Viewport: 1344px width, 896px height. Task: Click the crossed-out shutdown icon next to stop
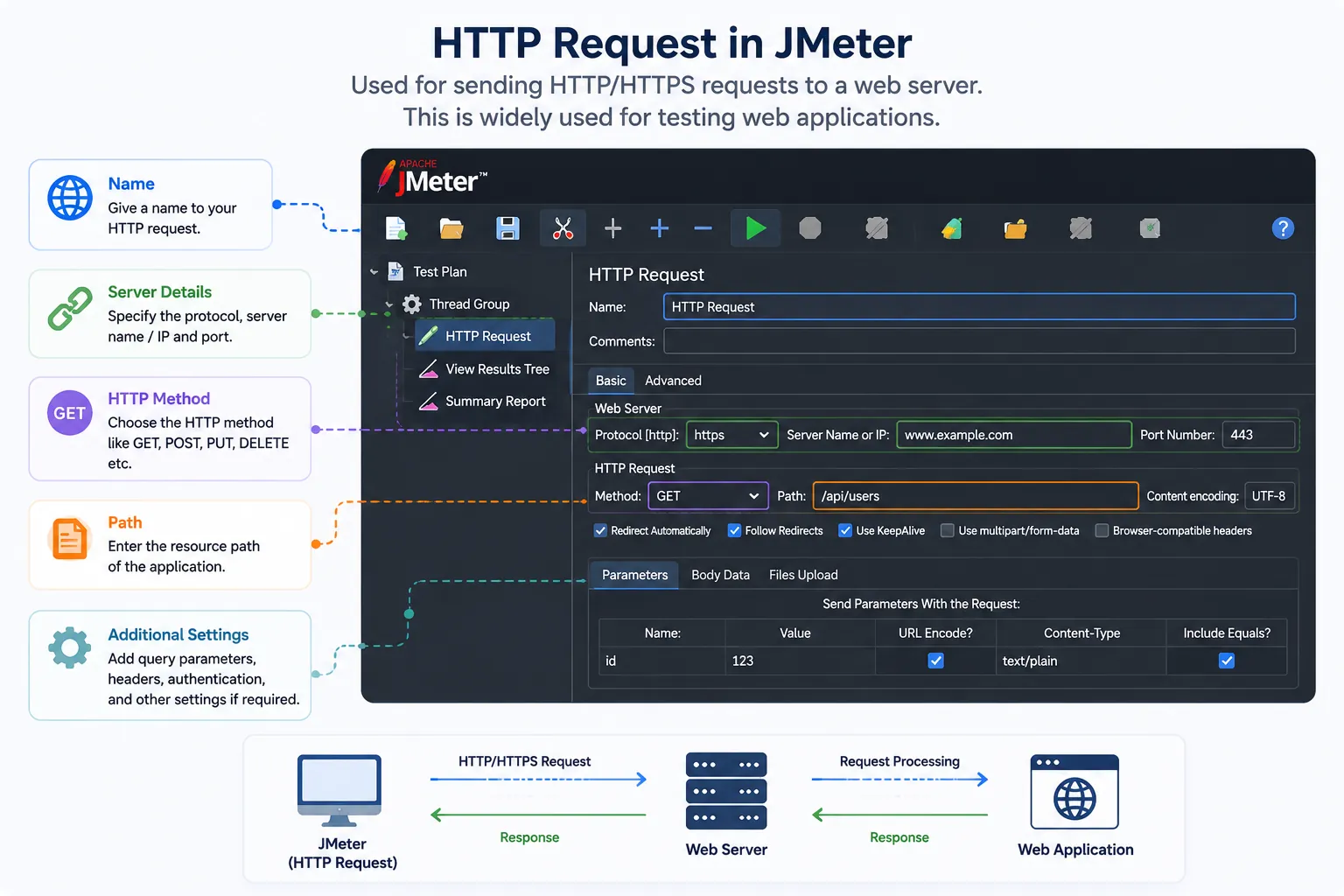(877, 228)
